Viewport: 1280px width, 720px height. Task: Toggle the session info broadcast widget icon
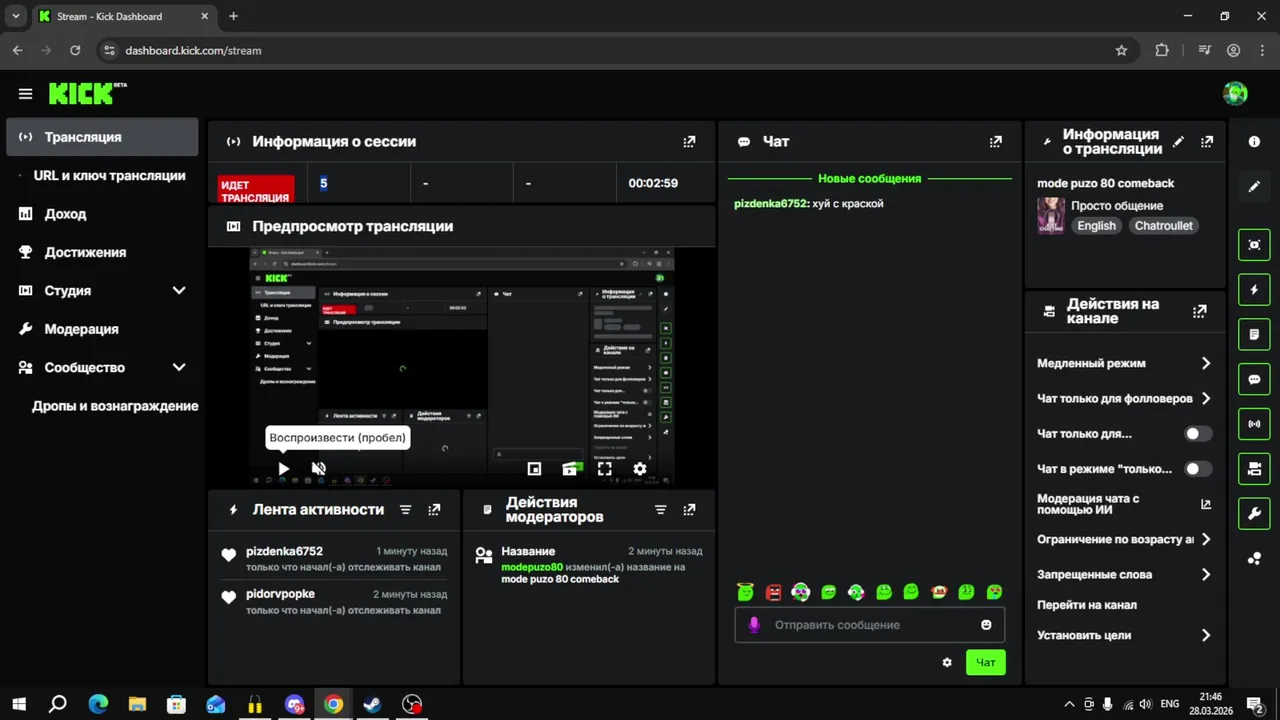[1254, 424]
